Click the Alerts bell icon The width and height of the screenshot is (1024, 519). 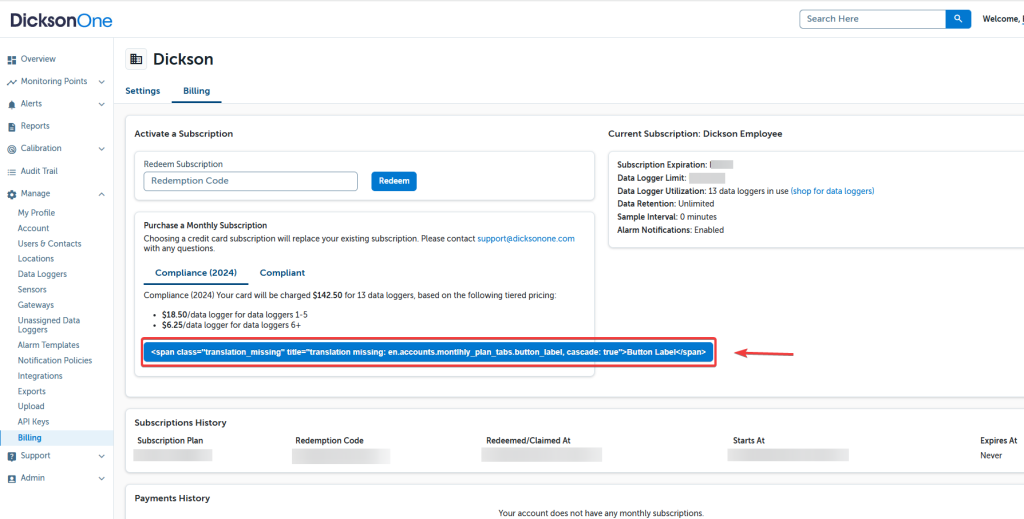(x=12, y=104)
